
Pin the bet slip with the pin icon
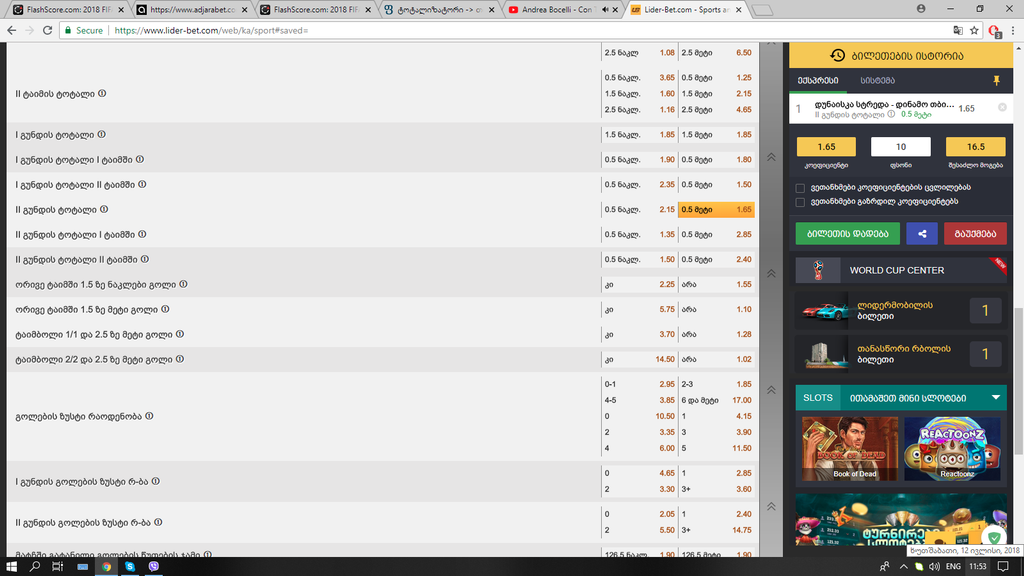click(x=997, y=80)
